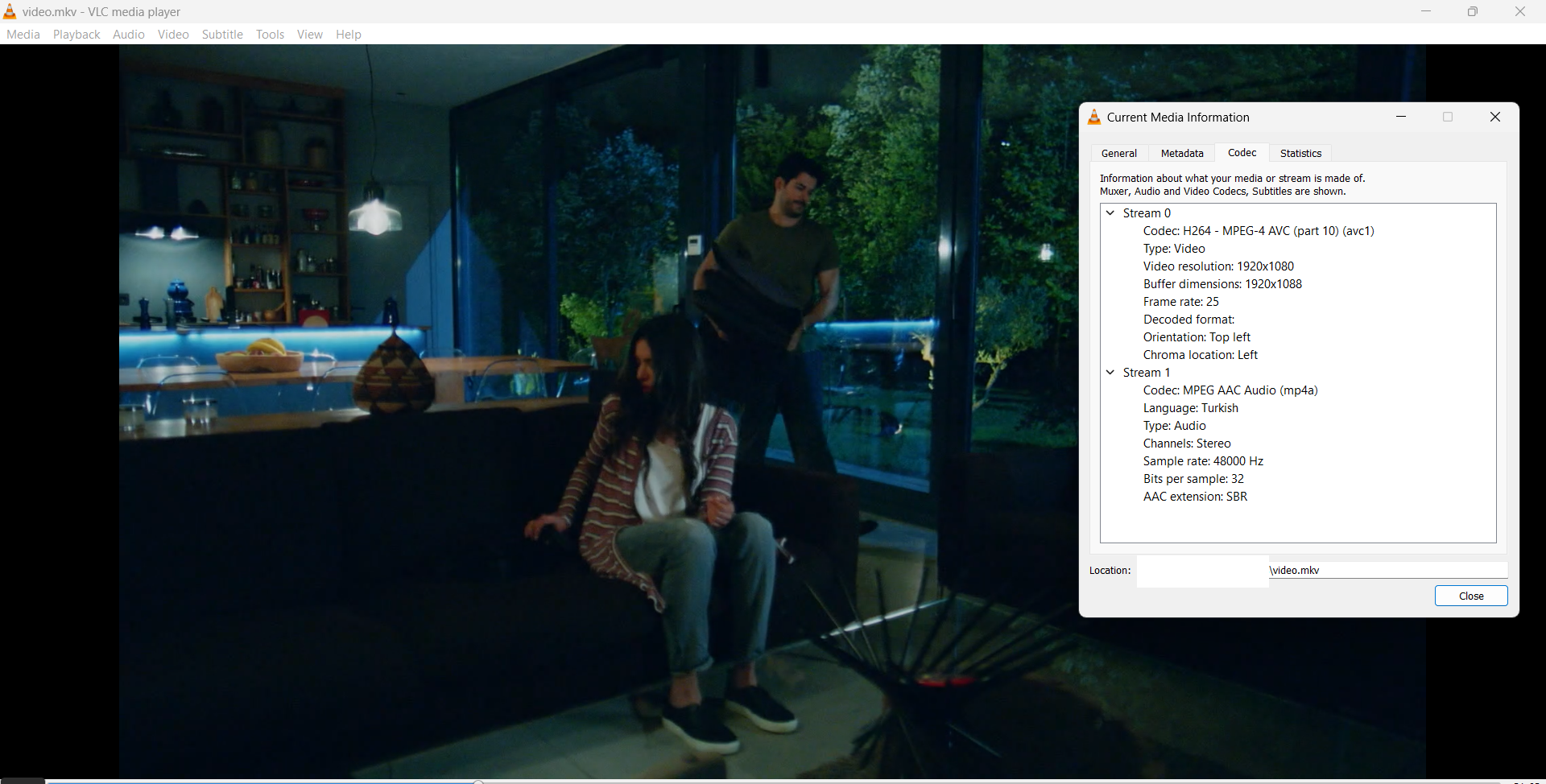Switch to the General tab

[1119, 153]
